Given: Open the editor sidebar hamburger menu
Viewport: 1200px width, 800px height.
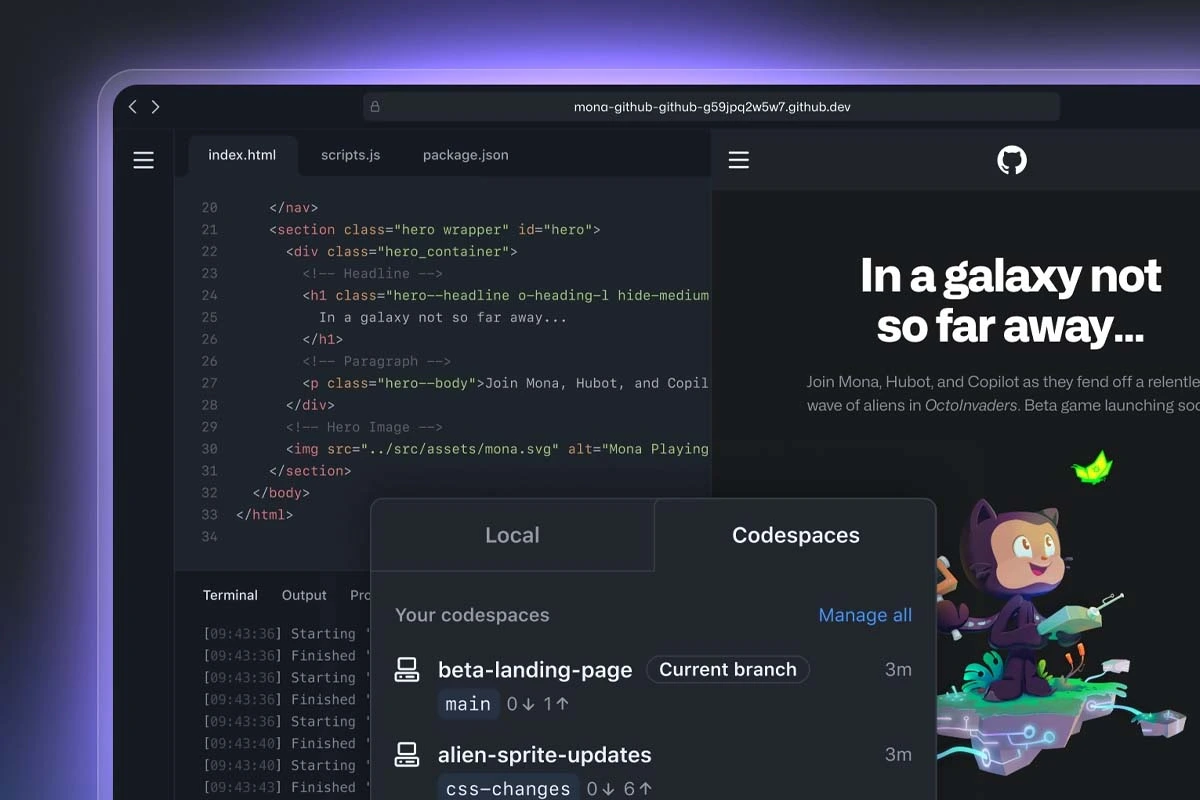Looking at the screenshot, I should coord(144,160).
